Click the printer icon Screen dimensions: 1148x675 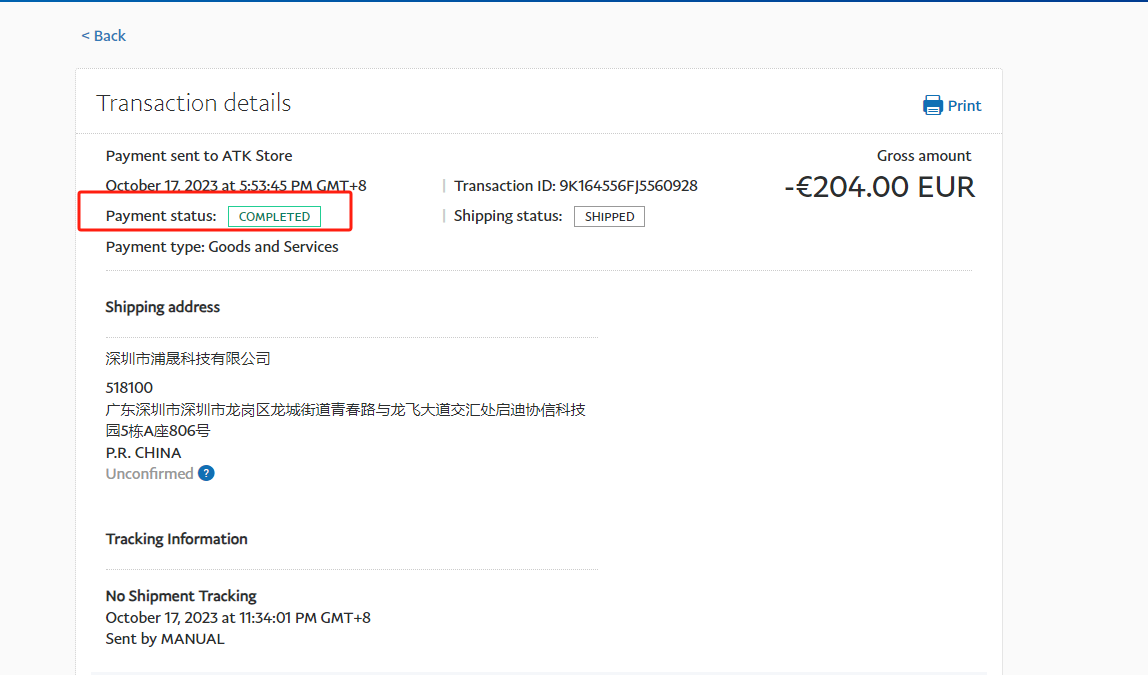tap(932, 105)
